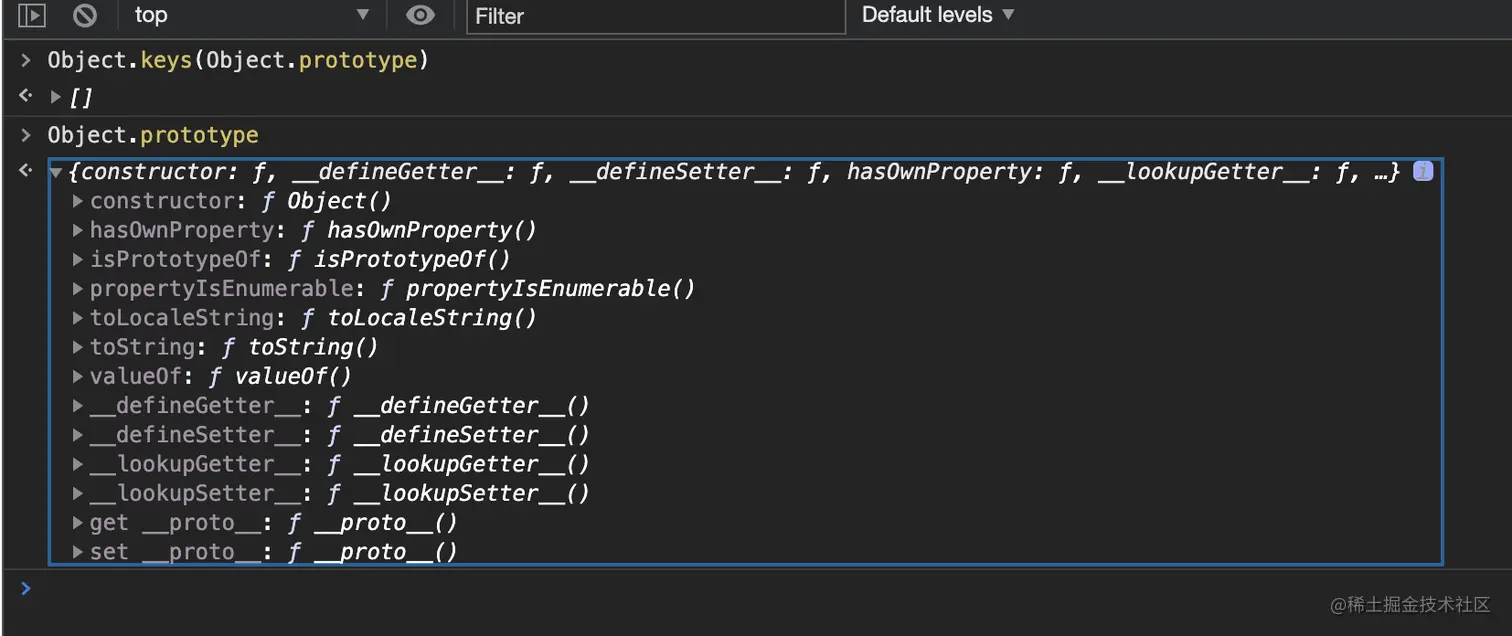Expand the constructor property
1512x636 pixels.
click(78, 201)
